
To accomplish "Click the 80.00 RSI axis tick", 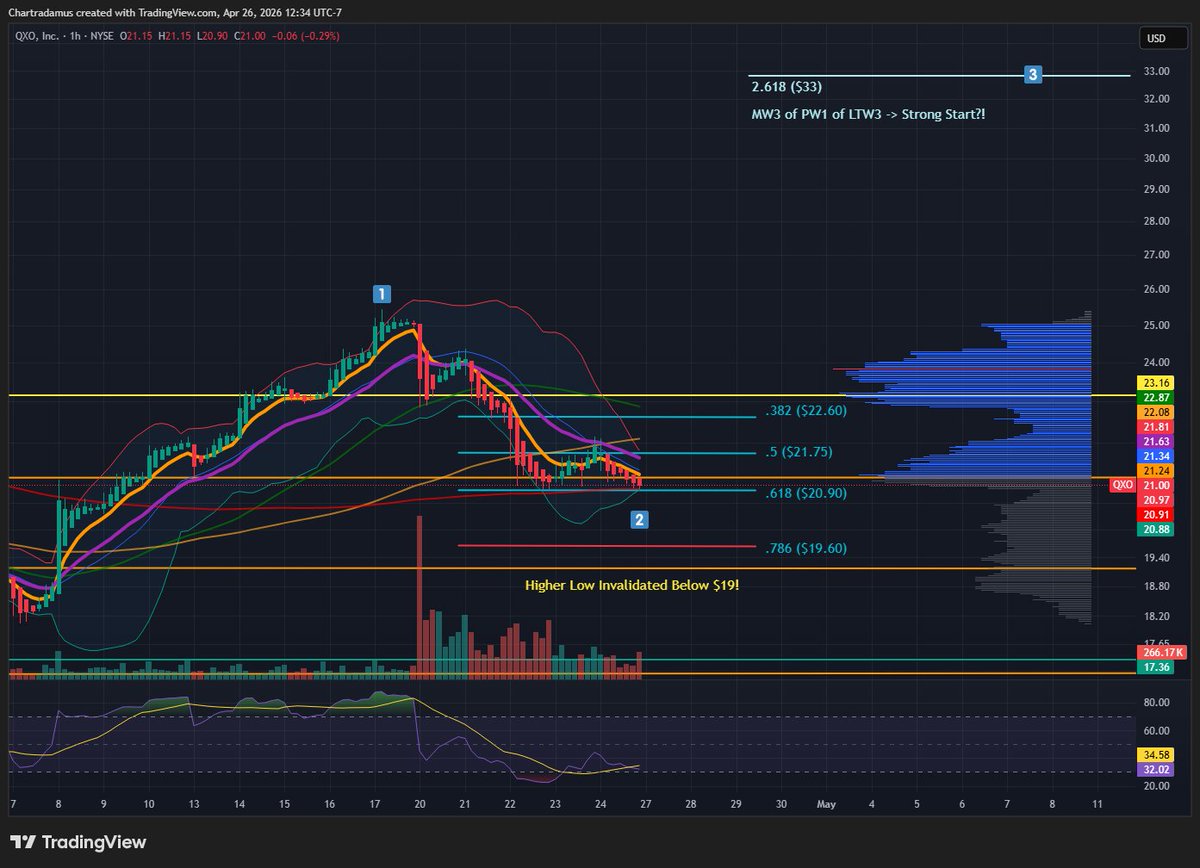I will point(1158,703).
